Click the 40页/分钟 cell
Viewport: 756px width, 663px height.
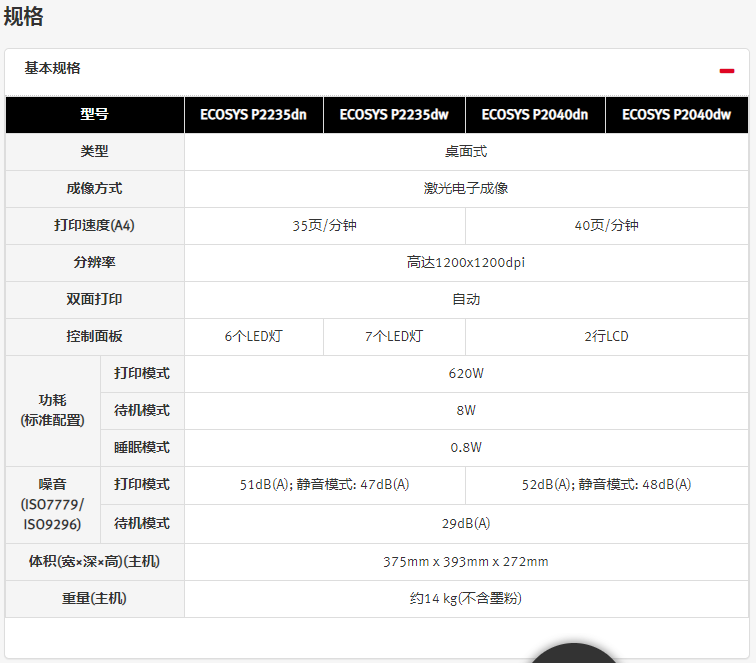607,226
